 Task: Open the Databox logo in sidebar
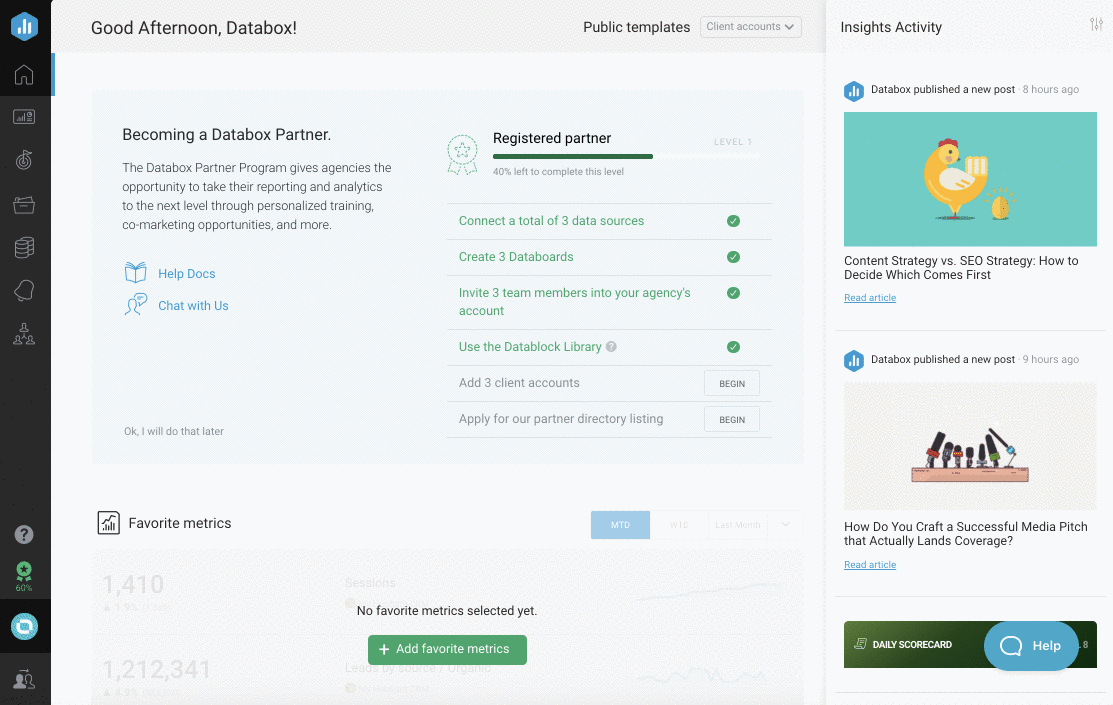pos(24,26)
